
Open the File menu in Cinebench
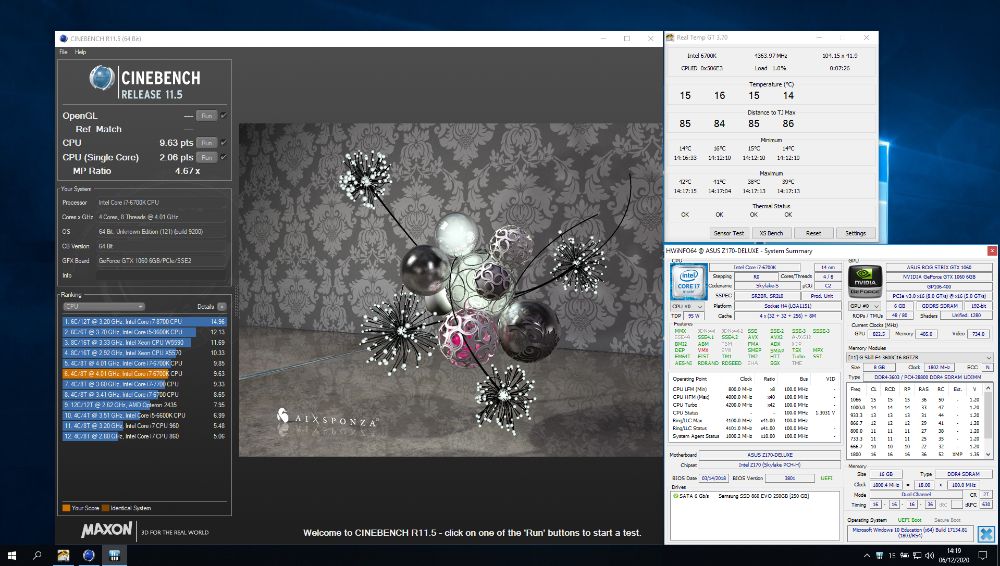(x=63, y=52)
